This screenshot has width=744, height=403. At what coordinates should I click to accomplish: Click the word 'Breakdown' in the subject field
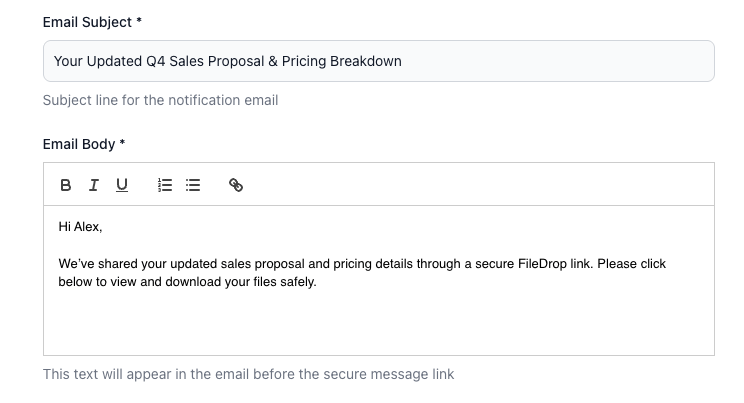(368, 61)
